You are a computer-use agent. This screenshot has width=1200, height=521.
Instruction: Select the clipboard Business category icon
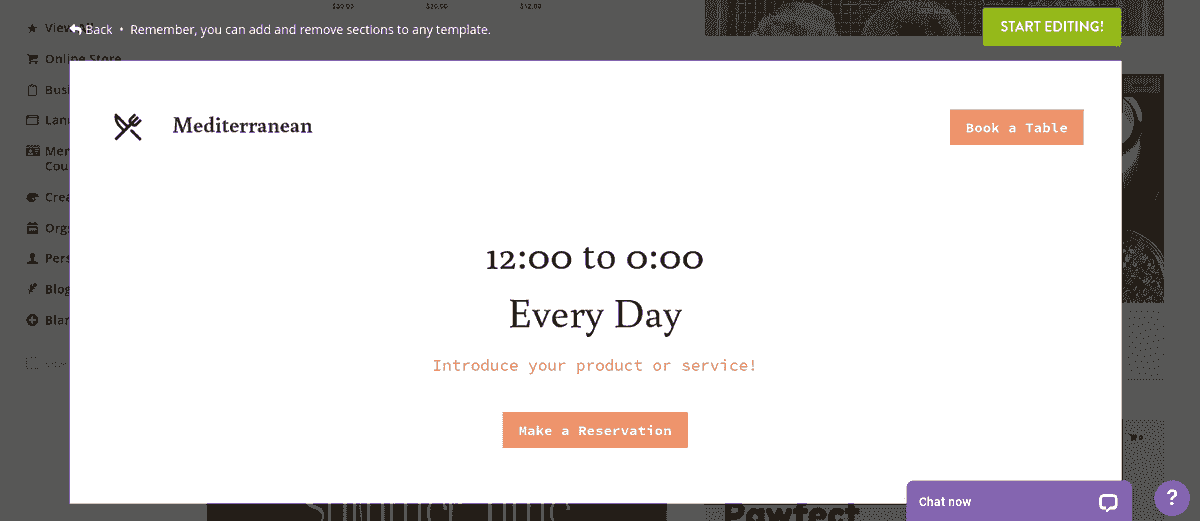pos(32,90)
